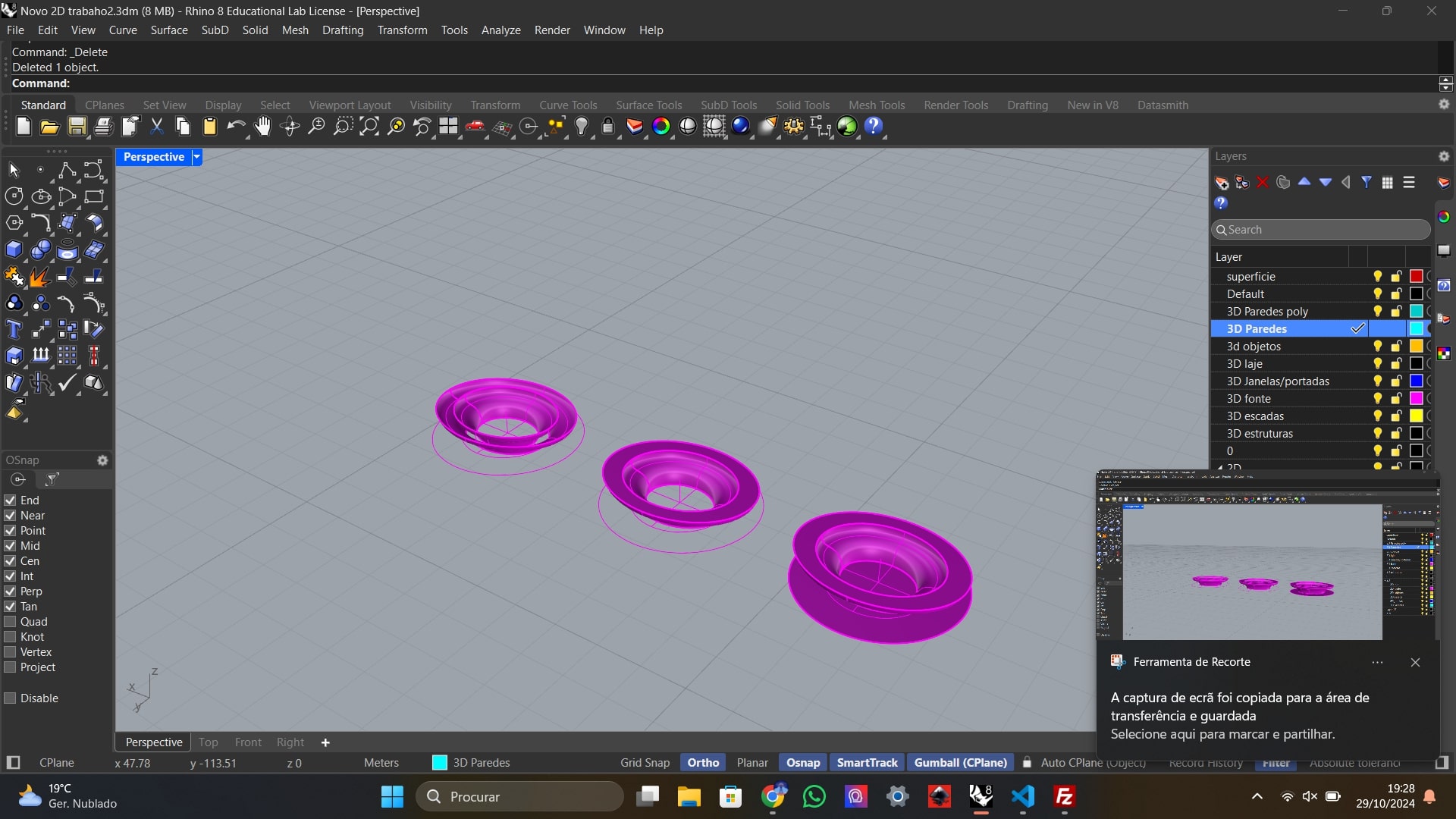Click the blue sphere Render icon
Viewport: 1456px width, 819px height.
(x=741, y=127)
